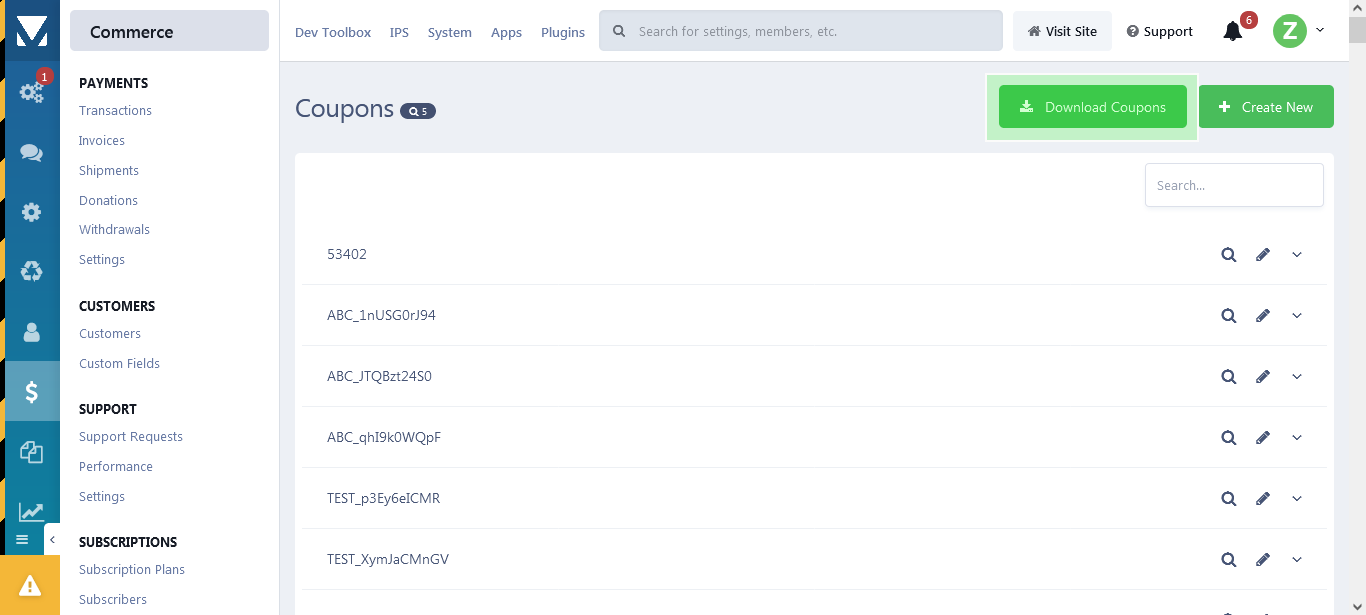Click the yellow warning triangle icon
This screenshot has height=615, width=1366.
point(30,585)
